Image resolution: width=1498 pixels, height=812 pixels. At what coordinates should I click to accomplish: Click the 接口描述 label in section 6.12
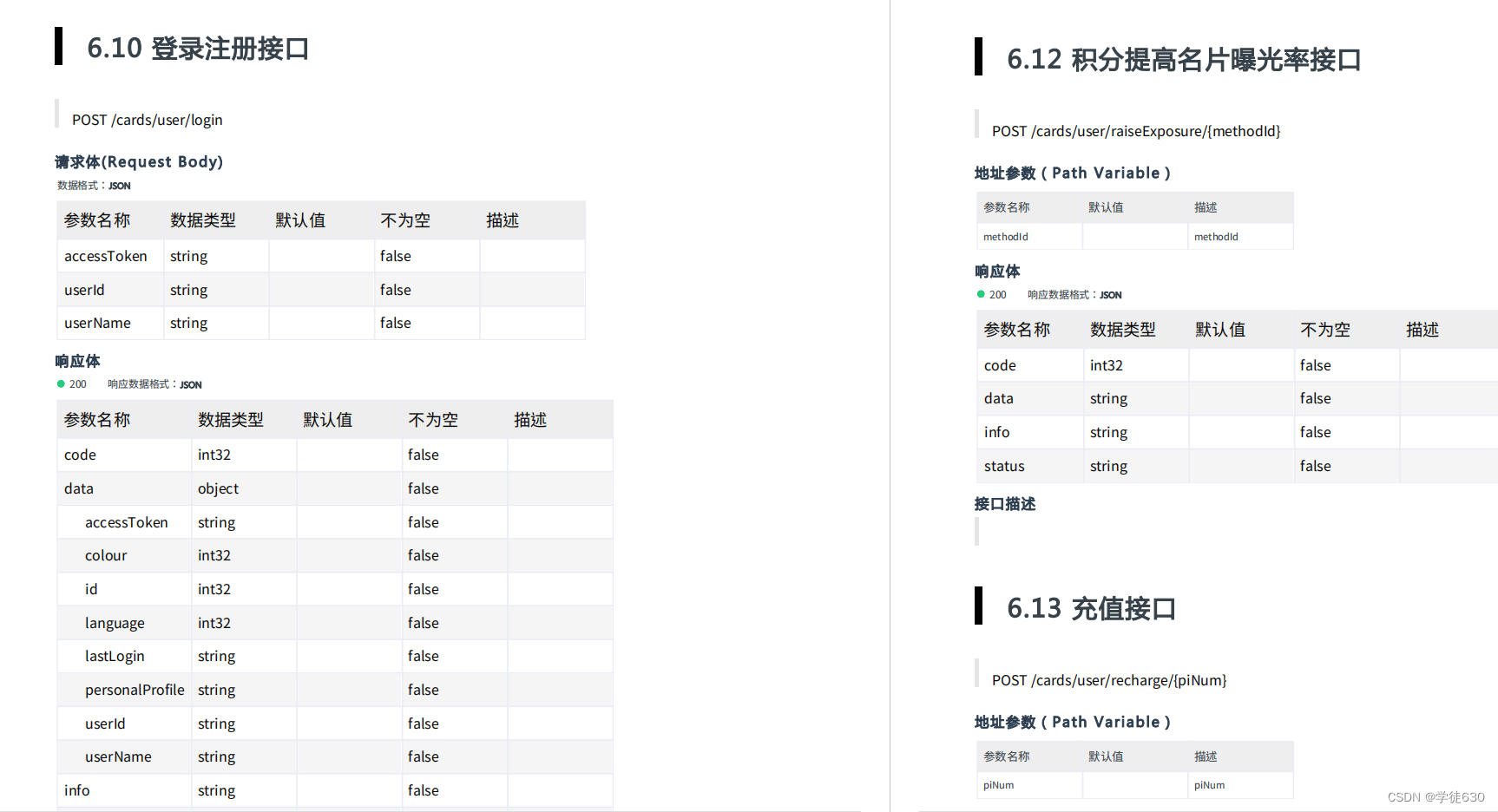point(1004,503)
